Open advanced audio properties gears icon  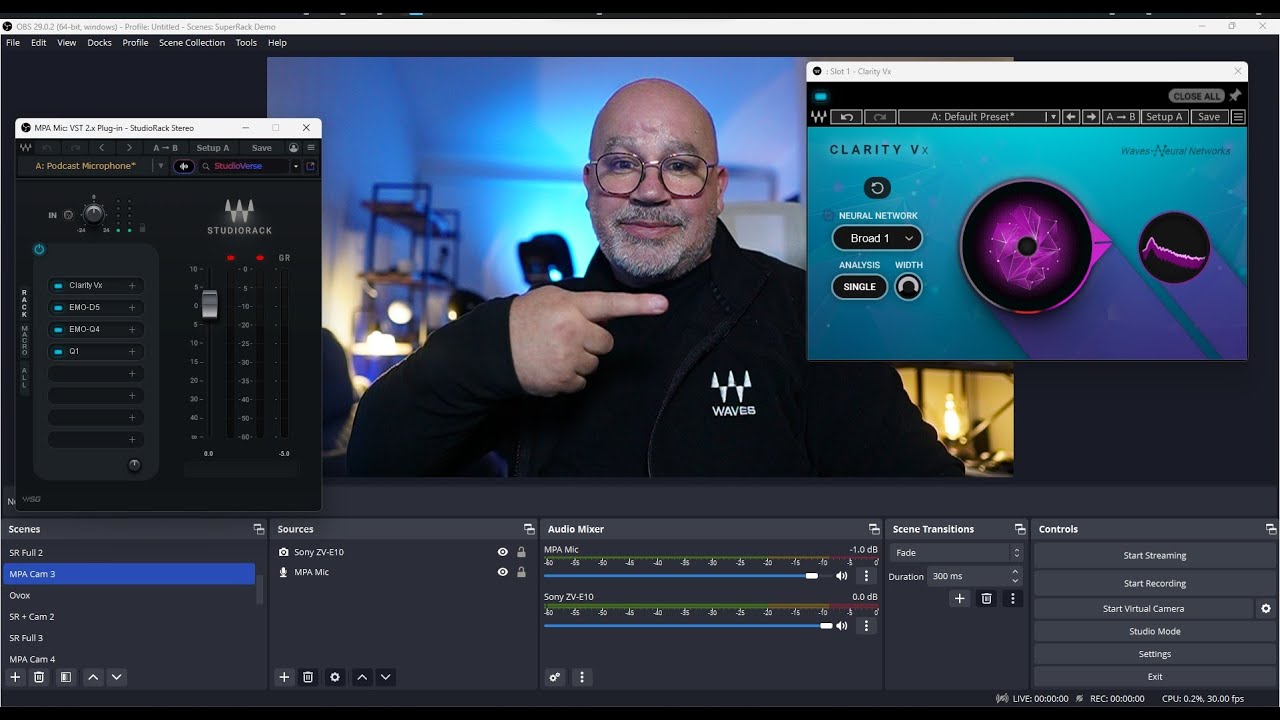pos(555,677)
